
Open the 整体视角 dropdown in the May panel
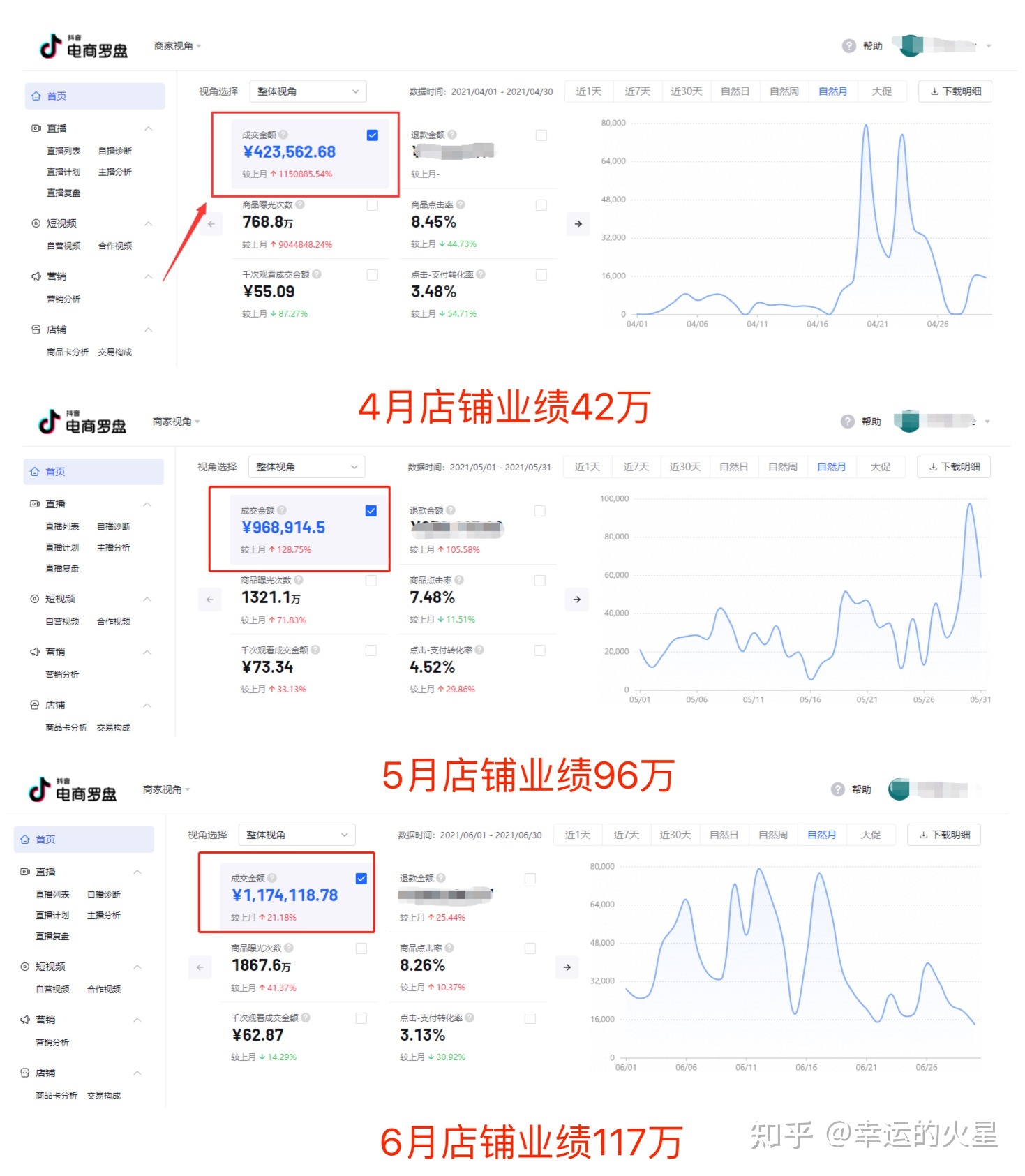(306, 467)
